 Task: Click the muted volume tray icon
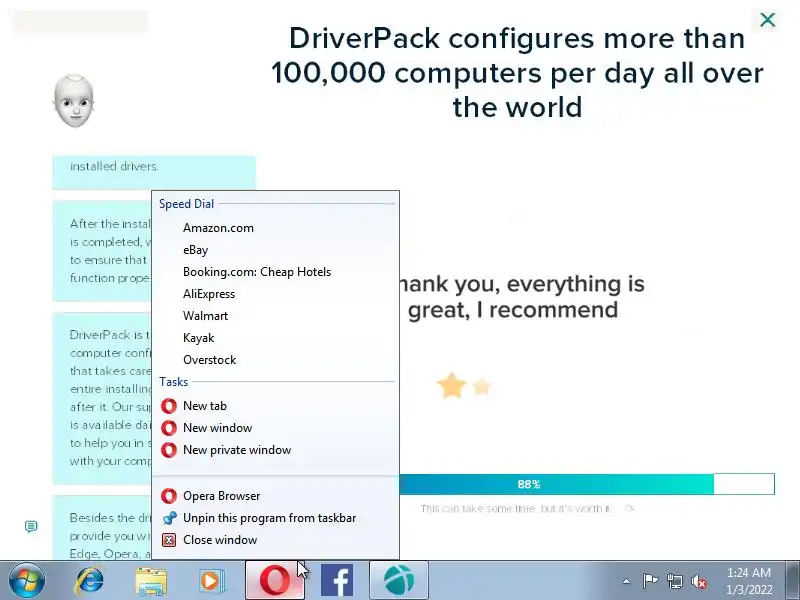[x=699, y=581]
